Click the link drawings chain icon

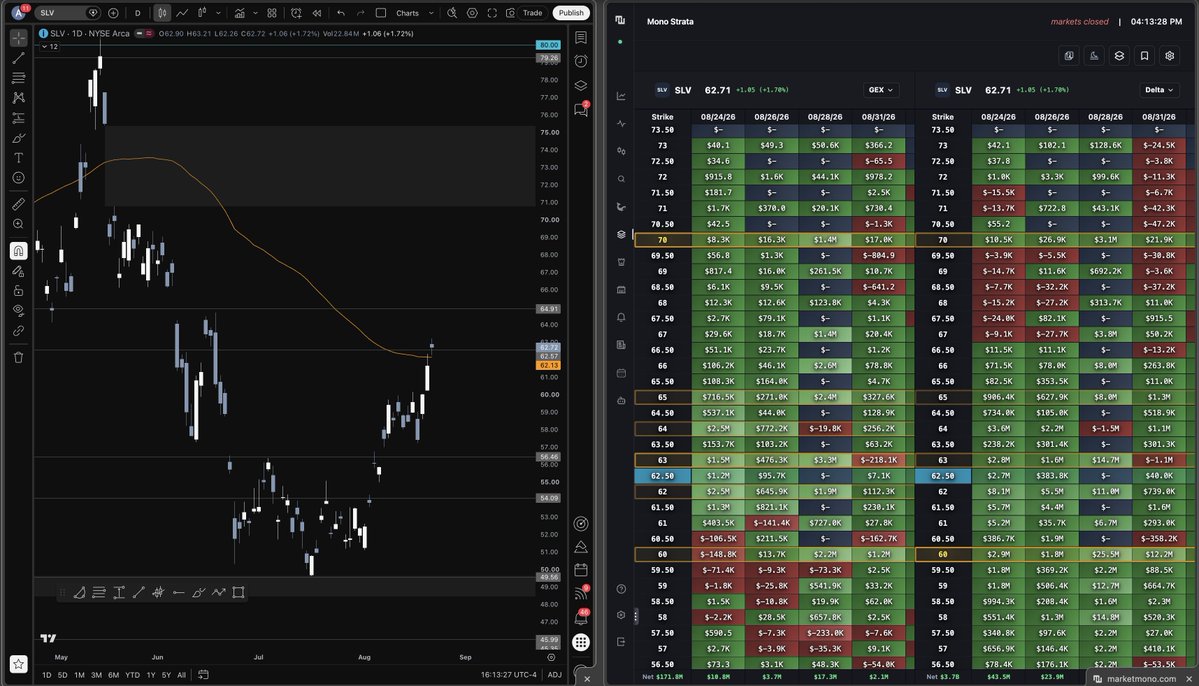pos(18,330)
